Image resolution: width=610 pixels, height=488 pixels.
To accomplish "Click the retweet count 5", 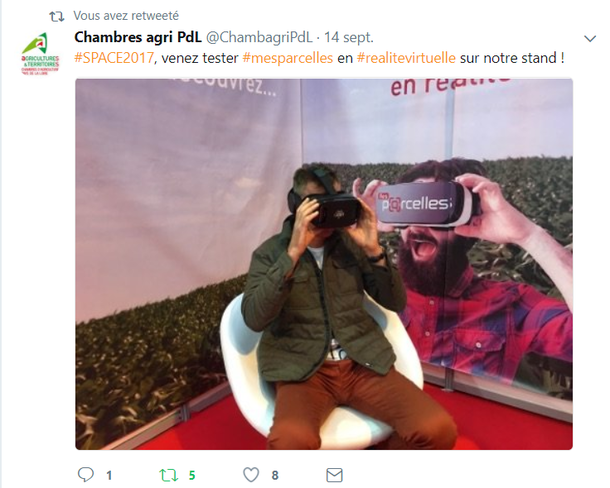I will click(x=192, y=476).
